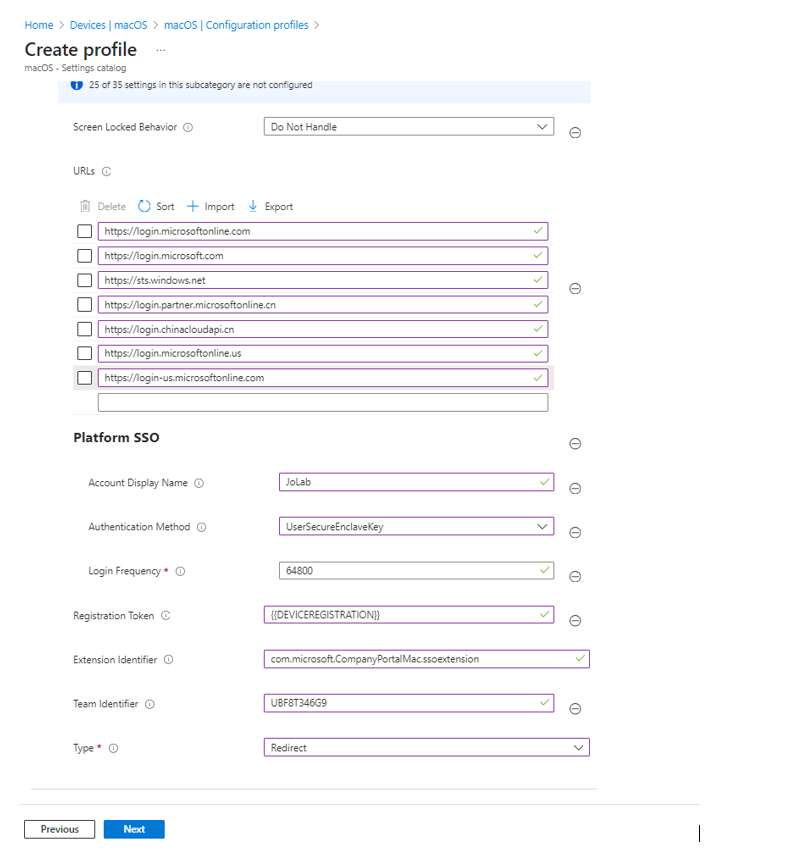Click the info icon beside Registration Token
The height and width of the screenshot is (855, 811).
(x=166, y=616)
